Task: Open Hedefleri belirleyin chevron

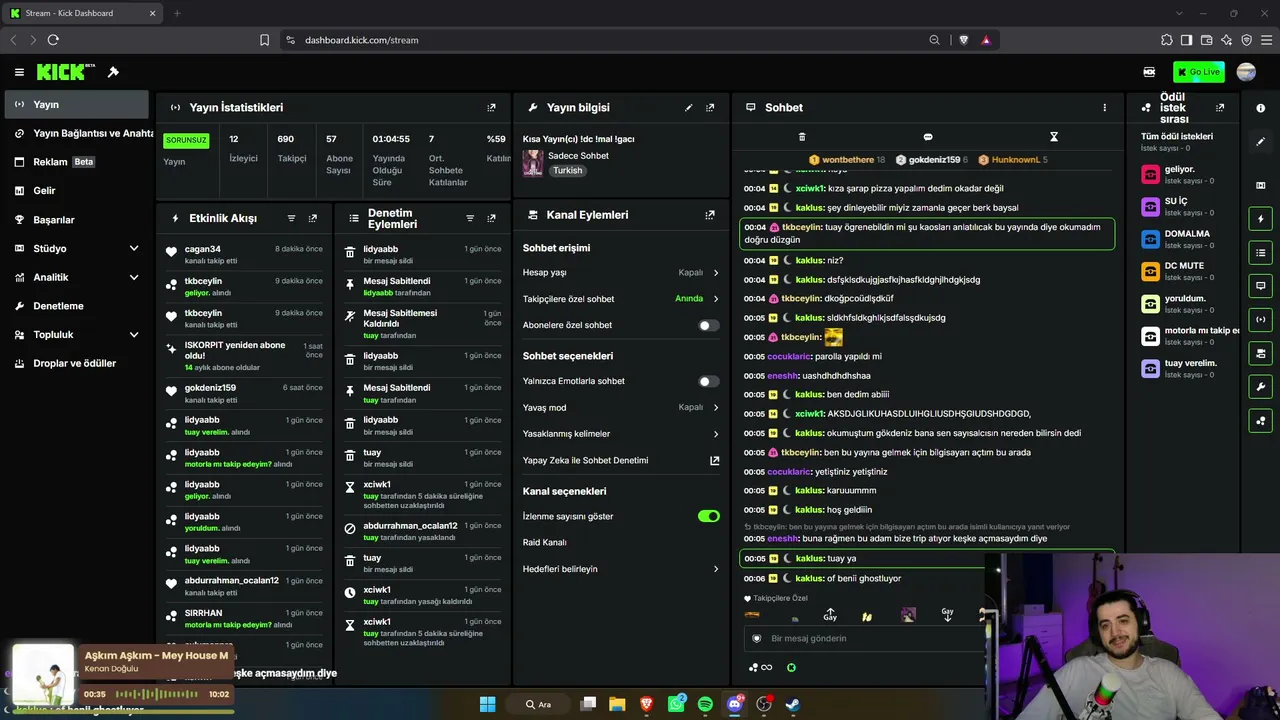Action: (716, 569)
